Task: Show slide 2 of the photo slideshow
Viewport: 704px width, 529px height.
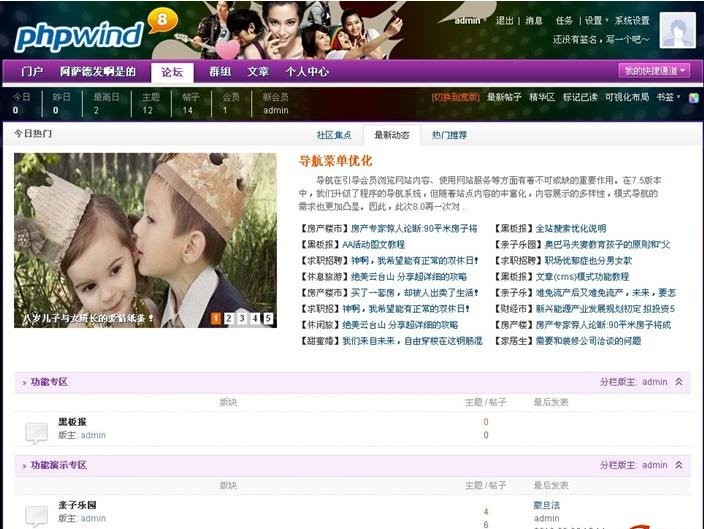Action: 229,318
